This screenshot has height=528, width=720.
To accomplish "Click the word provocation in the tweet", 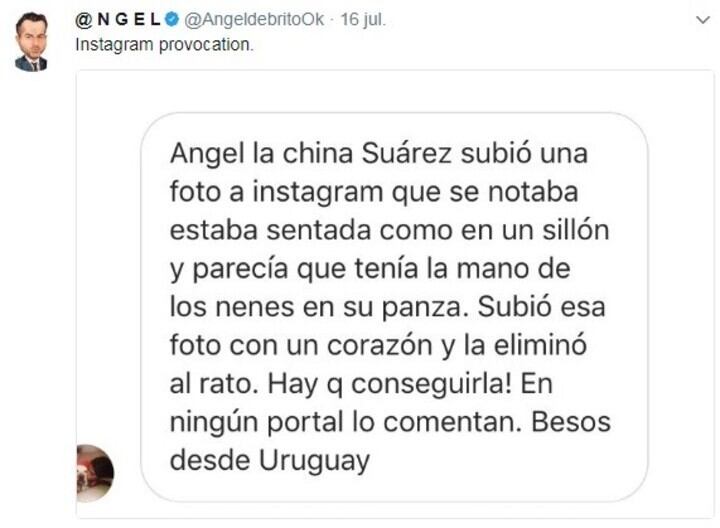I will coord(206,45).
